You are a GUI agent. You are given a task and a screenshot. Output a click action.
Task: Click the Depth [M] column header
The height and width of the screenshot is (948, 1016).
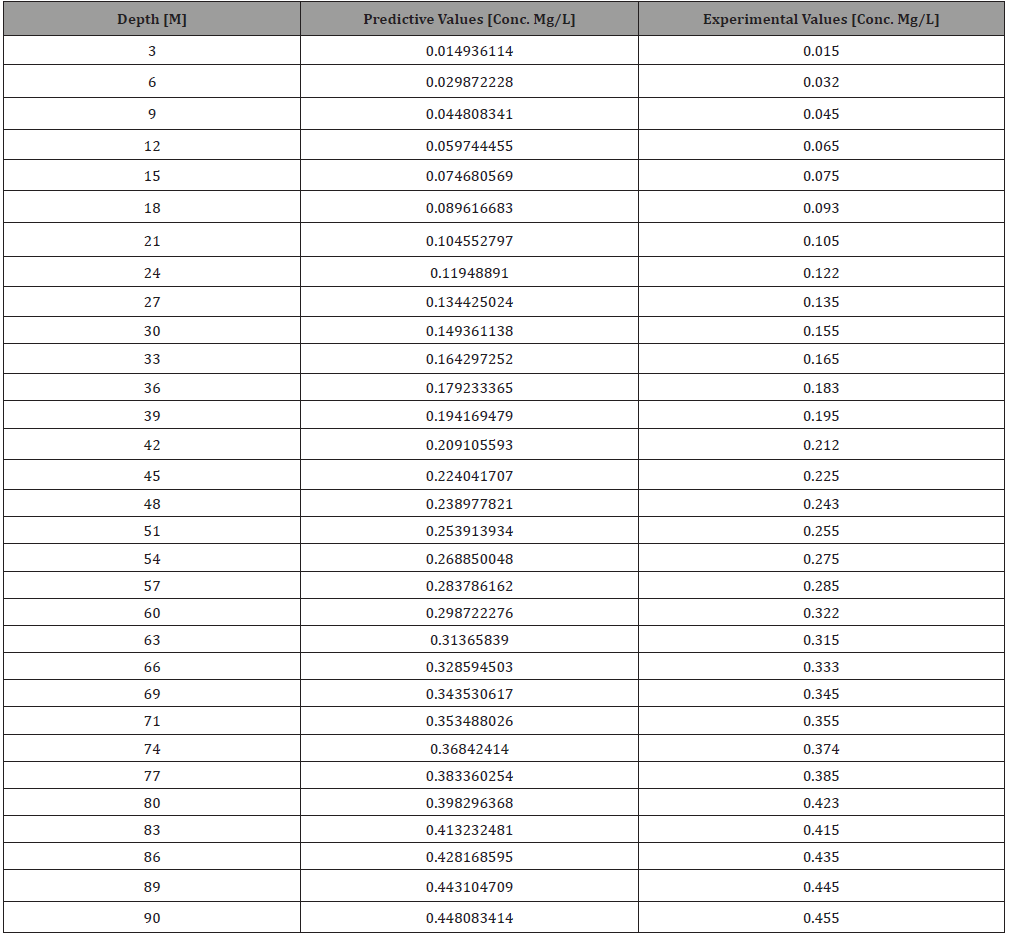(152, 19)
